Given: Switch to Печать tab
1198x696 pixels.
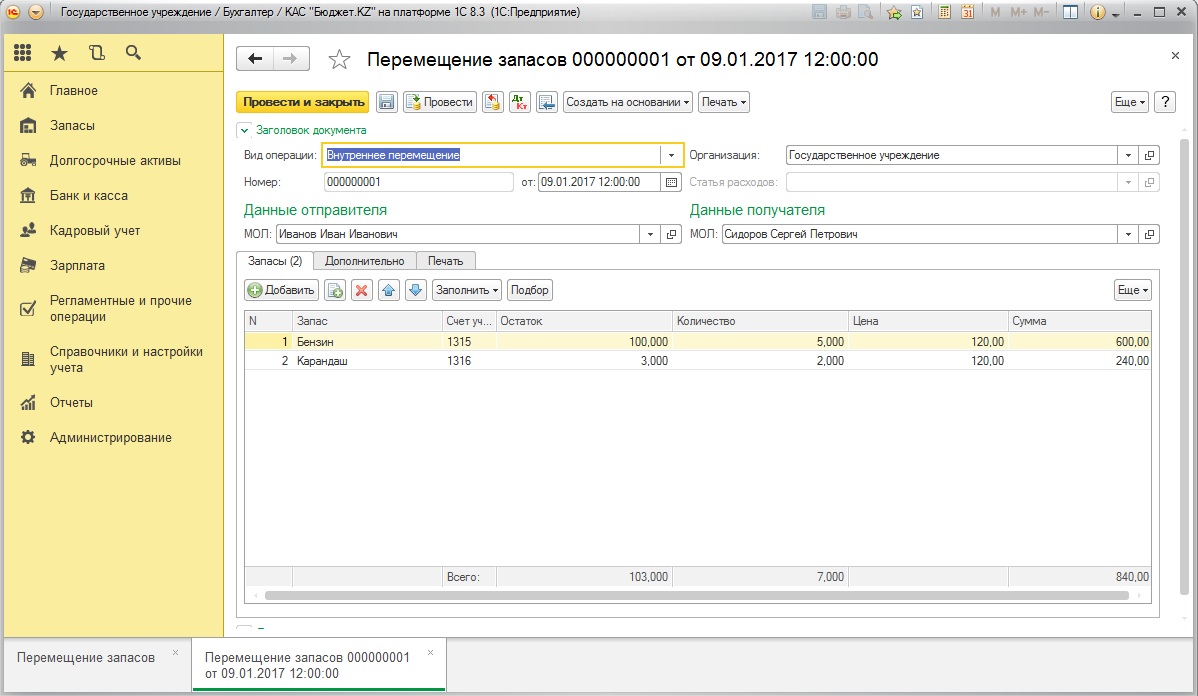Looking at the screenshot, I should click(x=445, y=261).
